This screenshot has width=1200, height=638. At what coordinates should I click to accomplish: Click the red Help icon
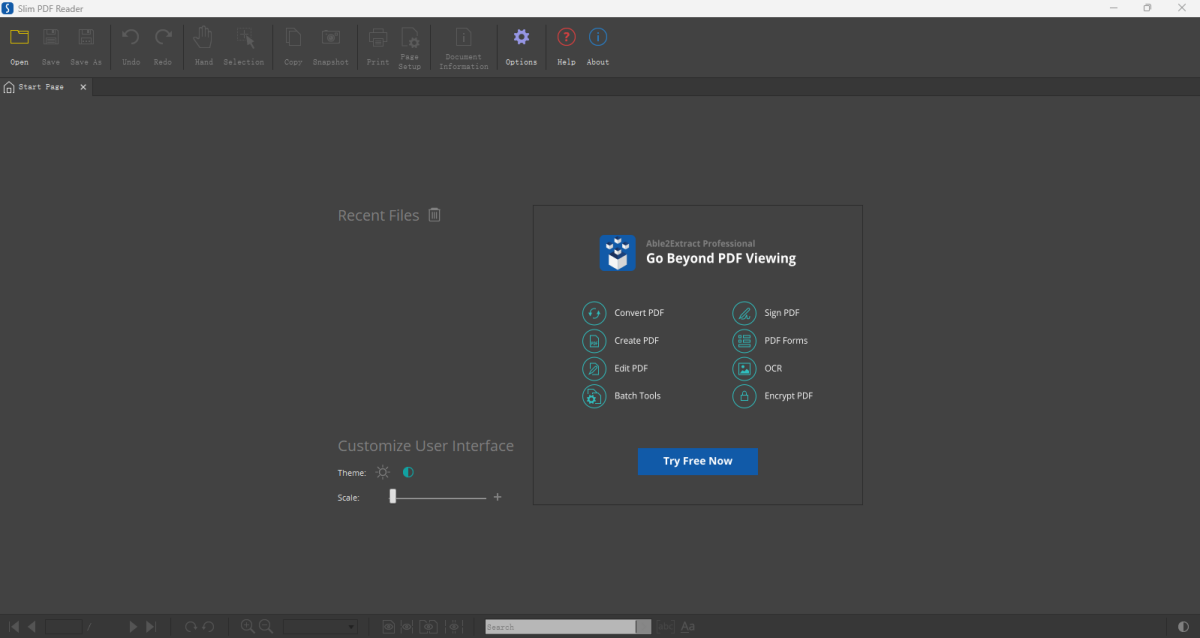tap(566, 38)
